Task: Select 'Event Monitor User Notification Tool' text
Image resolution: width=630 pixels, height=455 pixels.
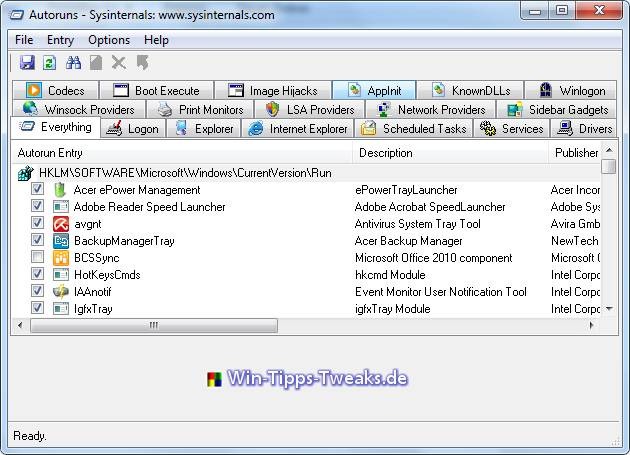Action: [x=441, y=292]
